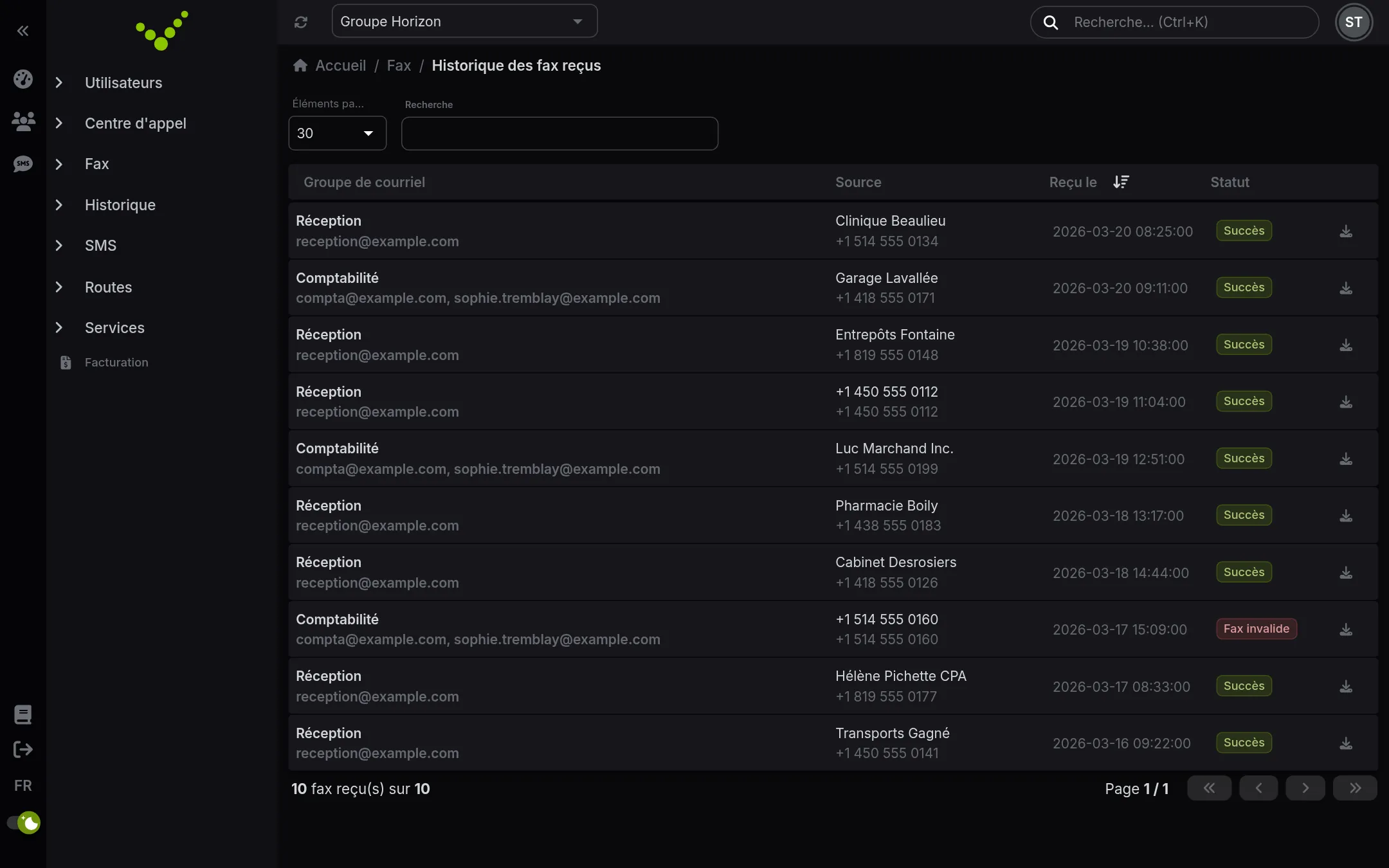Viewport: 1389px width, 868px height.
Task: Open the documentation book icon
Action: 23,714
